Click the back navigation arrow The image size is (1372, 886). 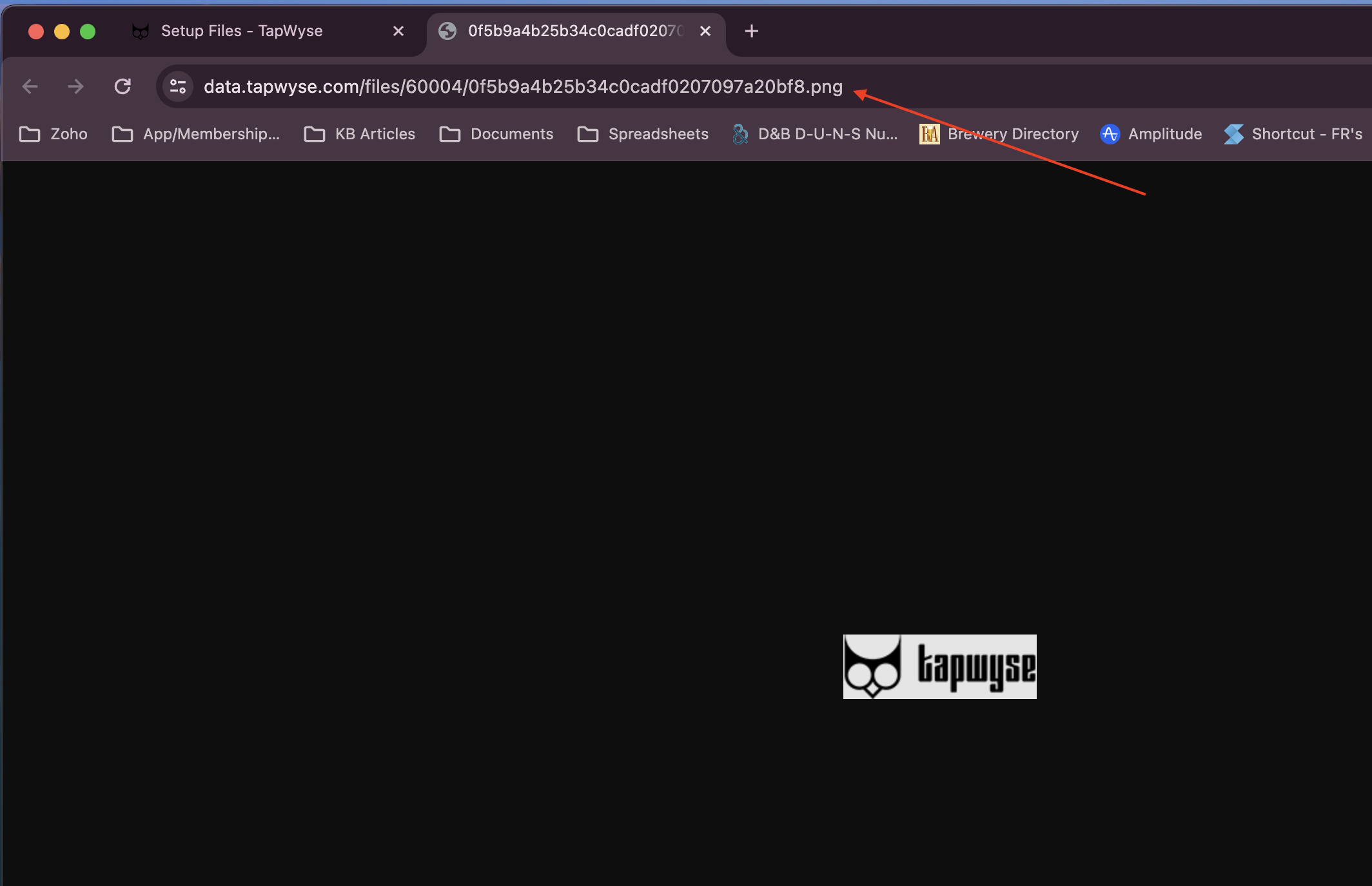30,86
